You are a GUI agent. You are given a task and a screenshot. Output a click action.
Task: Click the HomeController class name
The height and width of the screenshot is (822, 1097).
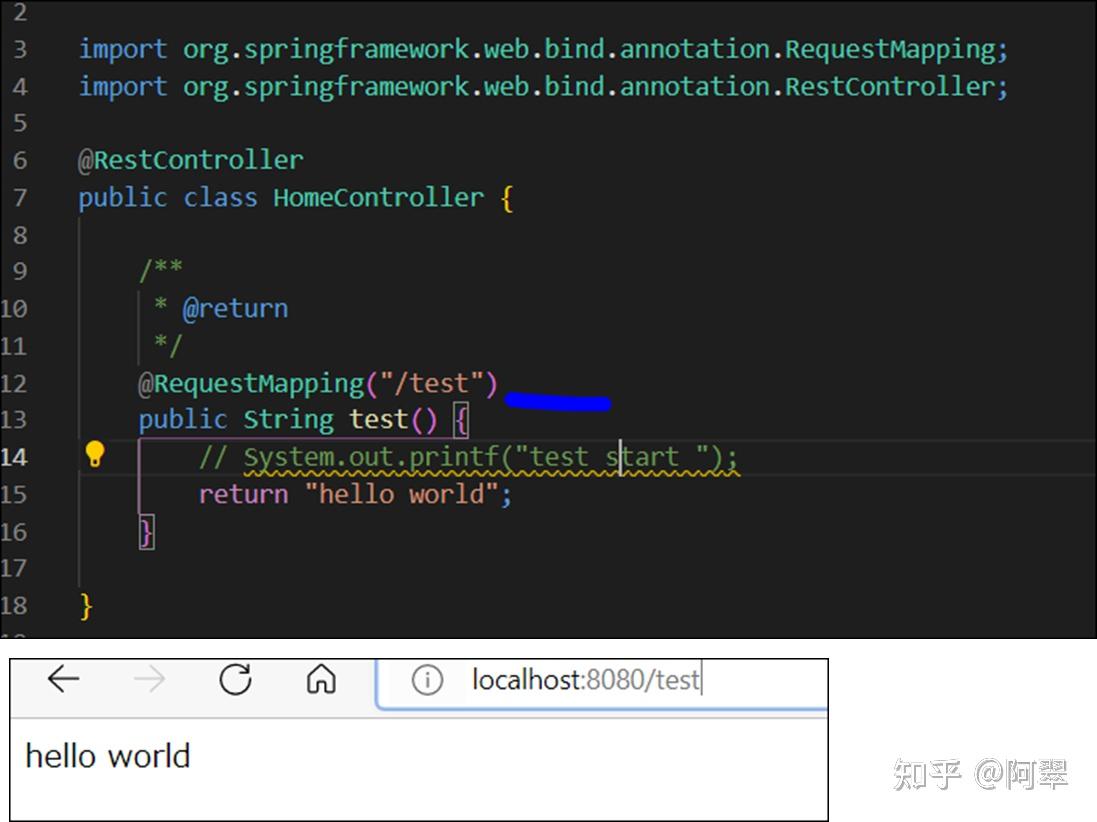click(378, 197)
